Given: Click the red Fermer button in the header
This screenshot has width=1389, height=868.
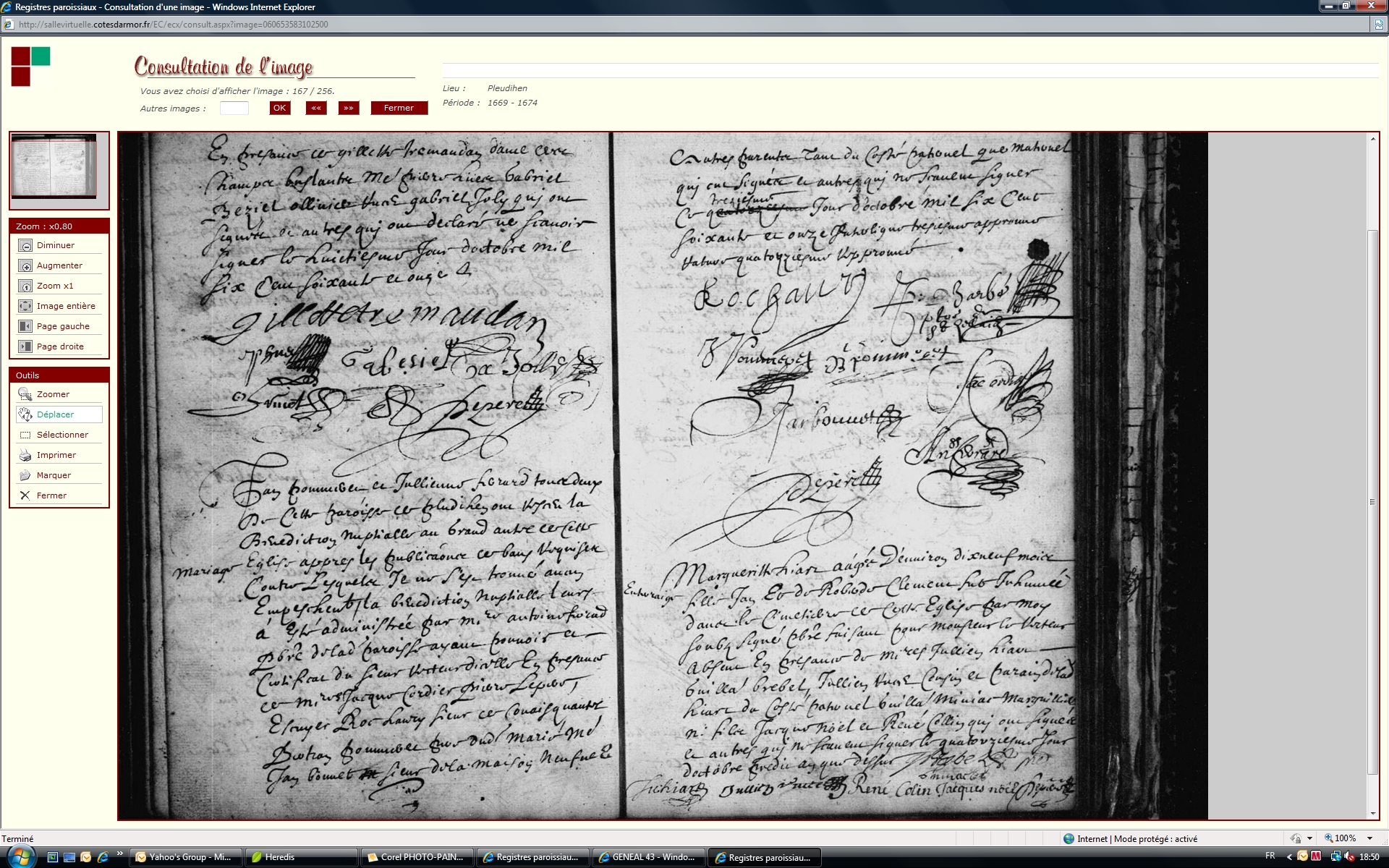Looking at the screenshot, I should point(399,109).
